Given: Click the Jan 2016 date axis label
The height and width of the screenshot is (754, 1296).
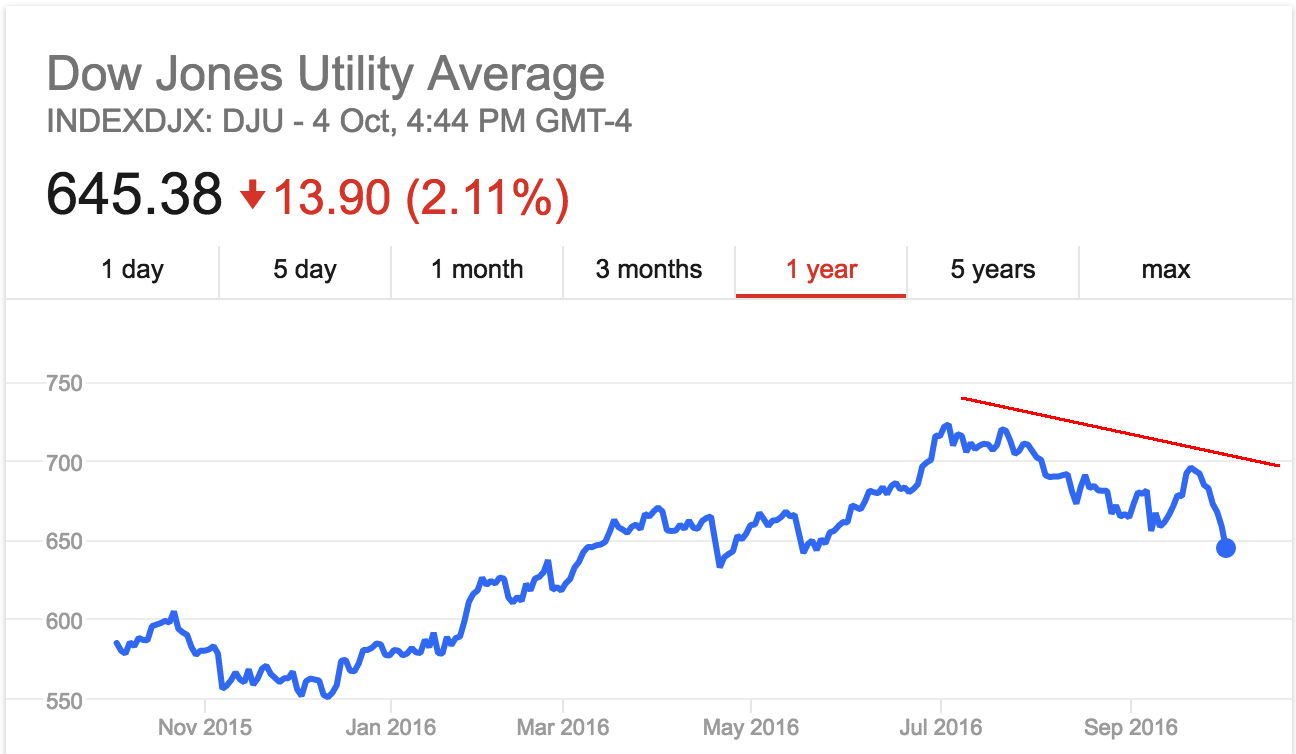Looking at the screenshot, I should click(390, 727).
